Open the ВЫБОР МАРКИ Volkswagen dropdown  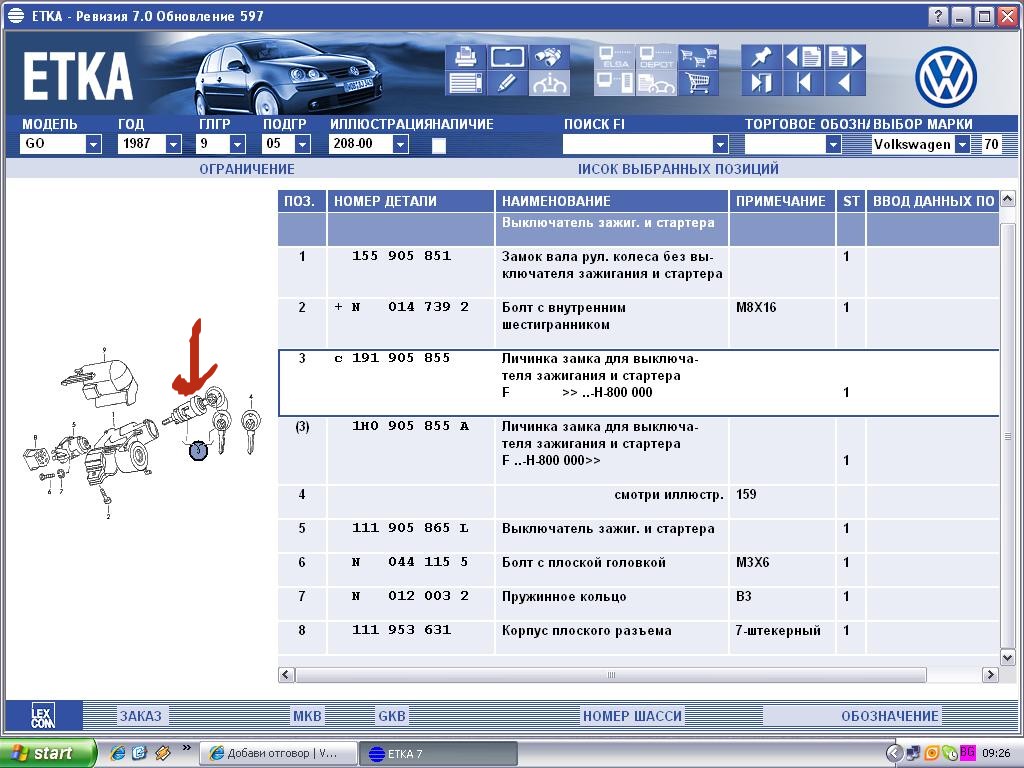pyautogui.click(x=962, y=144)
